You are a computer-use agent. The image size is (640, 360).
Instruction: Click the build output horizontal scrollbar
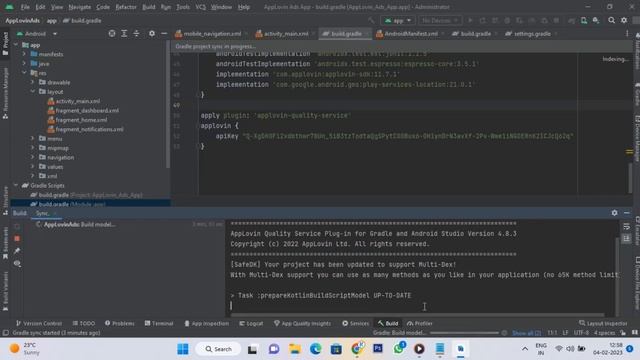[x=417, y=315]
